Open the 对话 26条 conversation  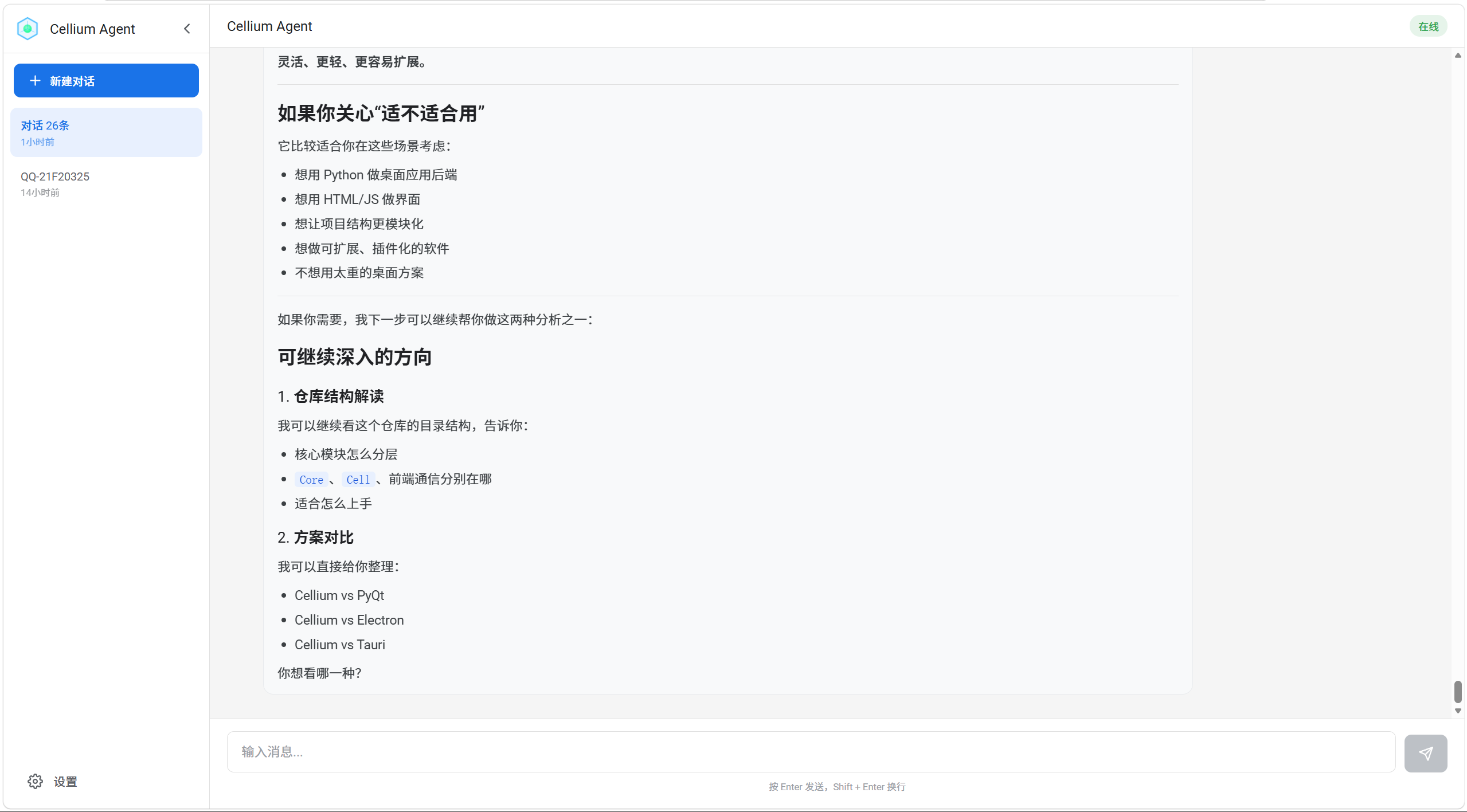(x=106, y=132)
